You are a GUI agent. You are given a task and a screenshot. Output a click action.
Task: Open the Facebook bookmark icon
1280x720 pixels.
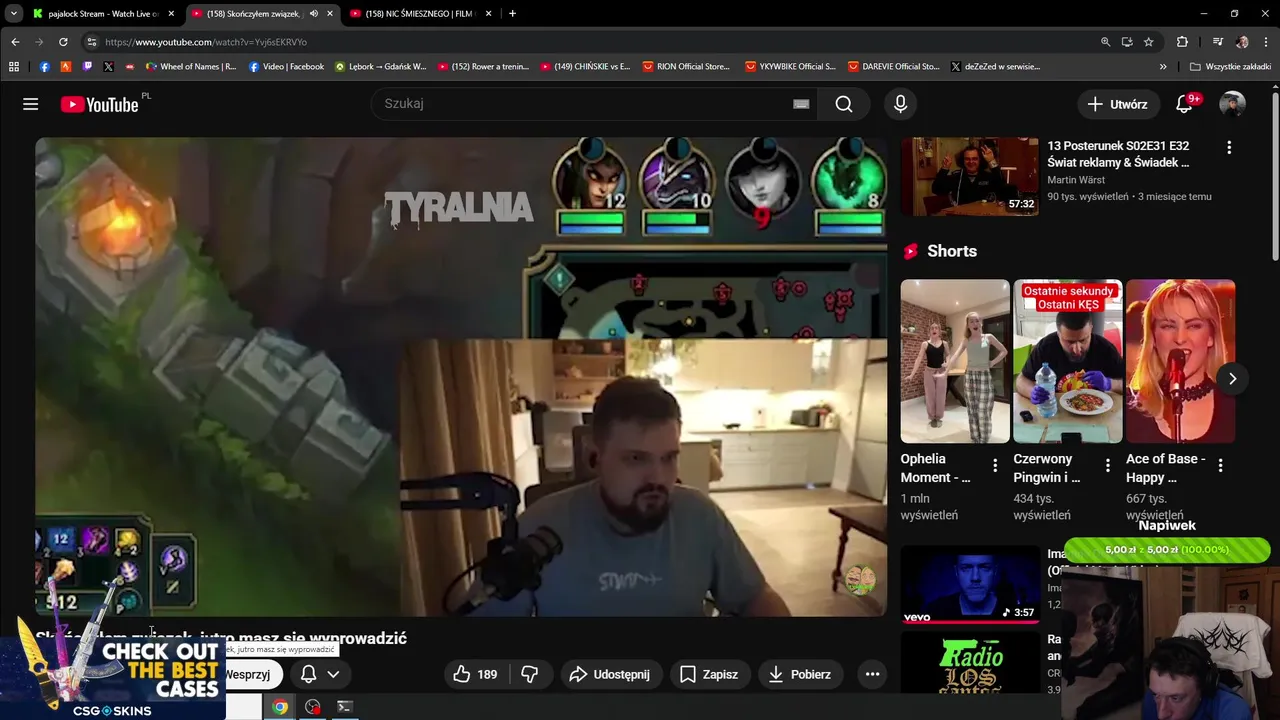[45, 67]
